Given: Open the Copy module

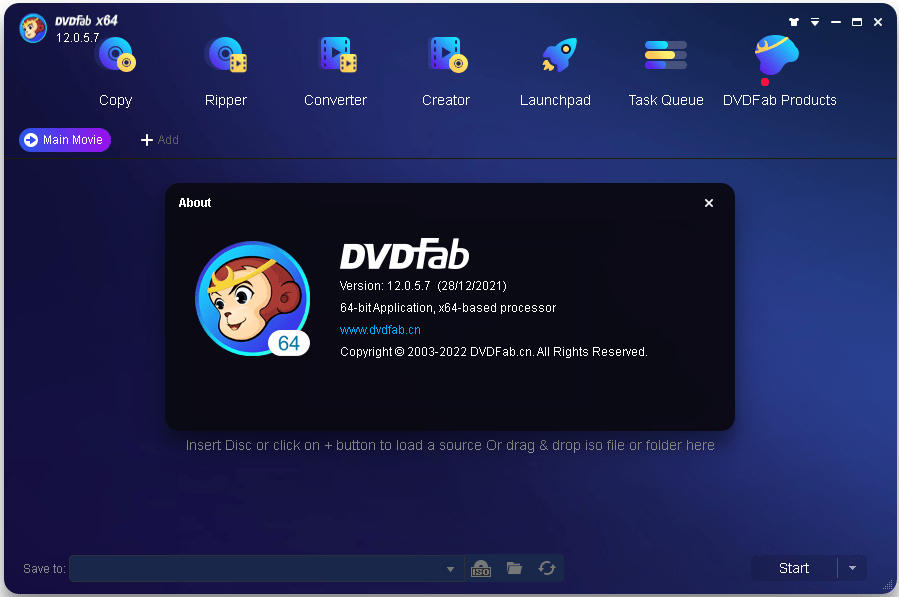Looking at the screenshot, I should (116, 72).
